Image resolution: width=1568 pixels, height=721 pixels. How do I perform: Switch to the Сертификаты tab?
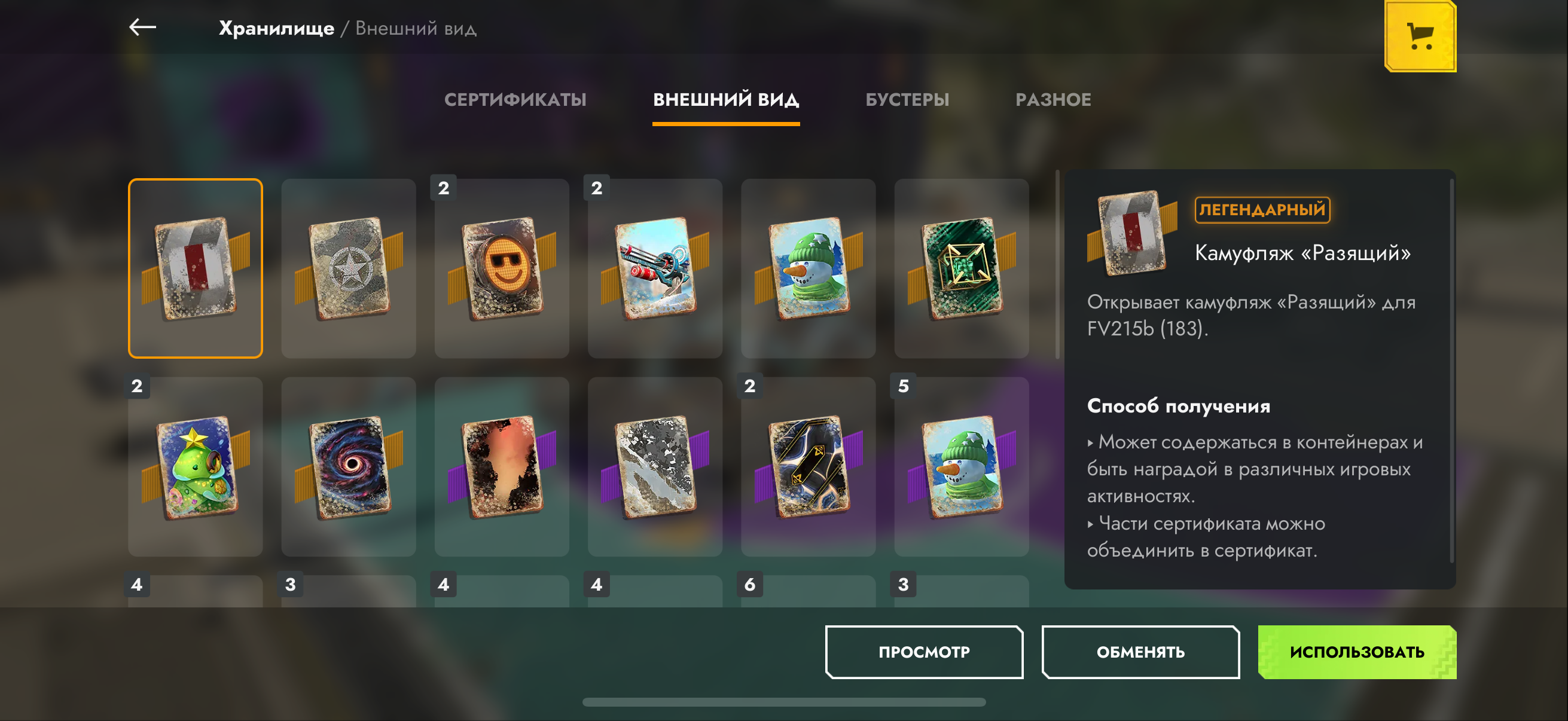(515, 99)
